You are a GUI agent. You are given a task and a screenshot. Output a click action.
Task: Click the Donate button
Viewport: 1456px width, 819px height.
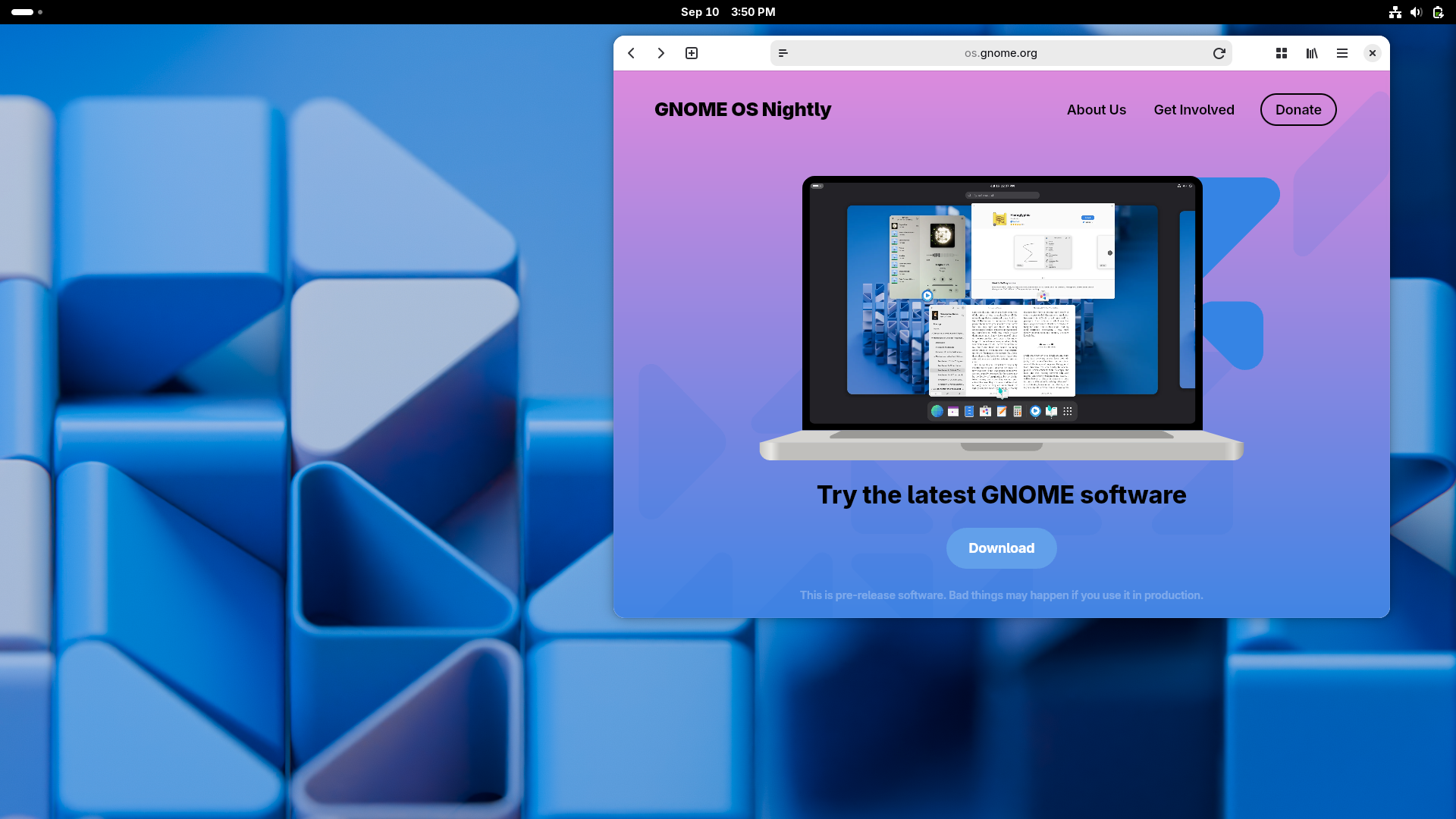point(1298,110)
